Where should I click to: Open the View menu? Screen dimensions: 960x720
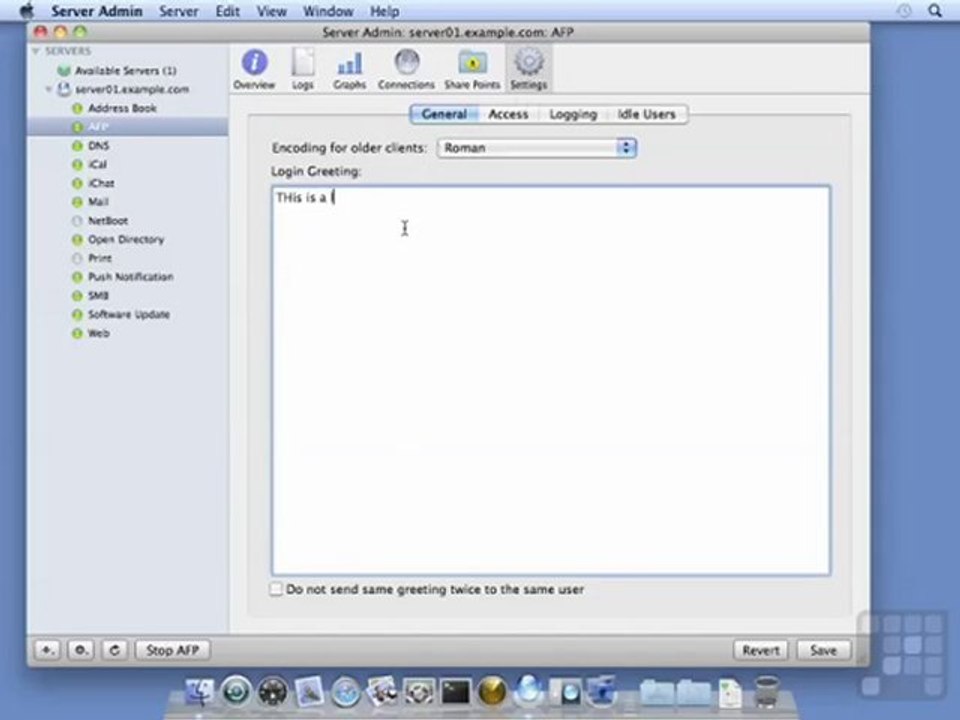(x=271, y=11)
